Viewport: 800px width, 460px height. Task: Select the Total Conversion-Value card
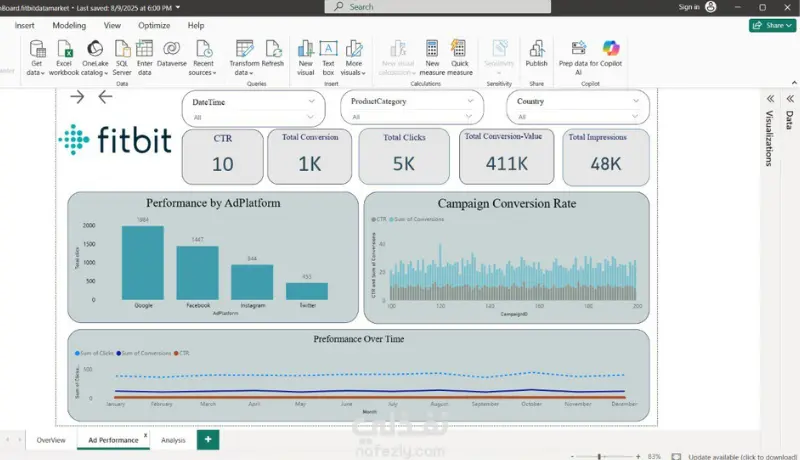click(x=507, y=157)
